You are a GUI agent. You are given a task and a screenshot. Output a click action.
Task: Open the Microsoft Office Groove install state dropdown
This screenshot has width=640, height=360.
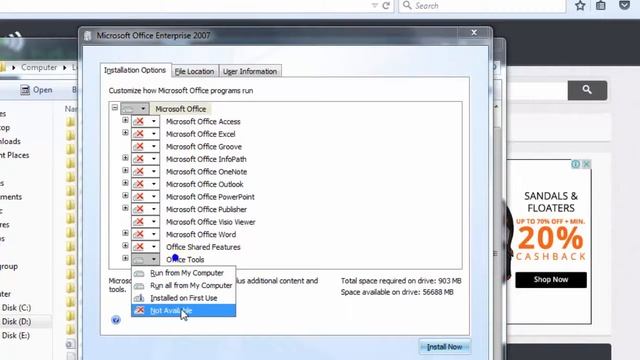click(145, 147)
